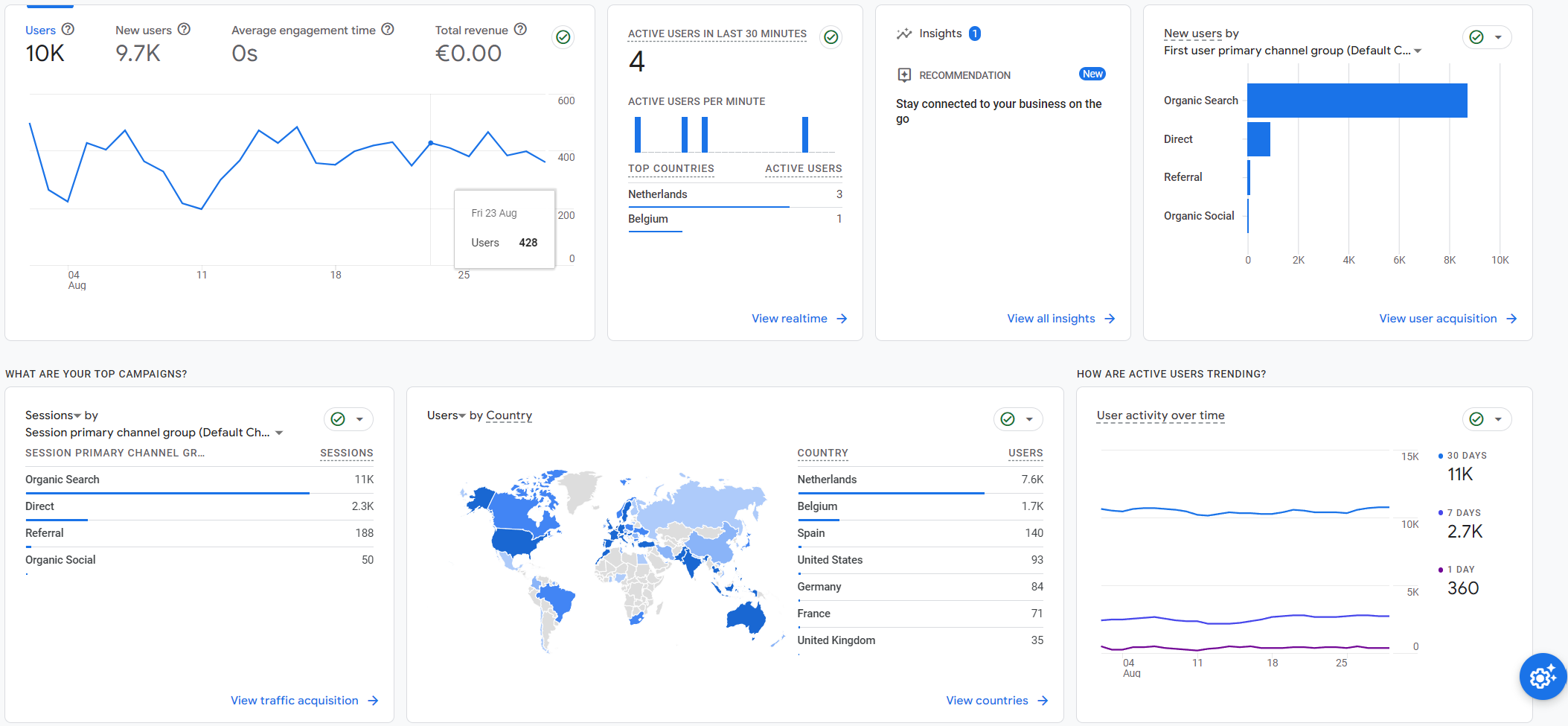The height and width of the screenshot is (726, 1568).
Task: Click arrow icon next to View countries
Action: coord(1043,701)
